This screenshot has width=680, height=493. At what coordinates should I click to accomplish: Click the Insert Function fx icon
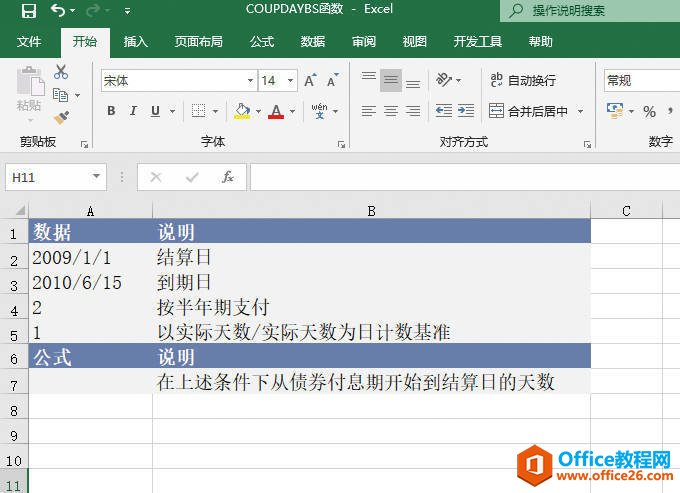coord(228,177)
